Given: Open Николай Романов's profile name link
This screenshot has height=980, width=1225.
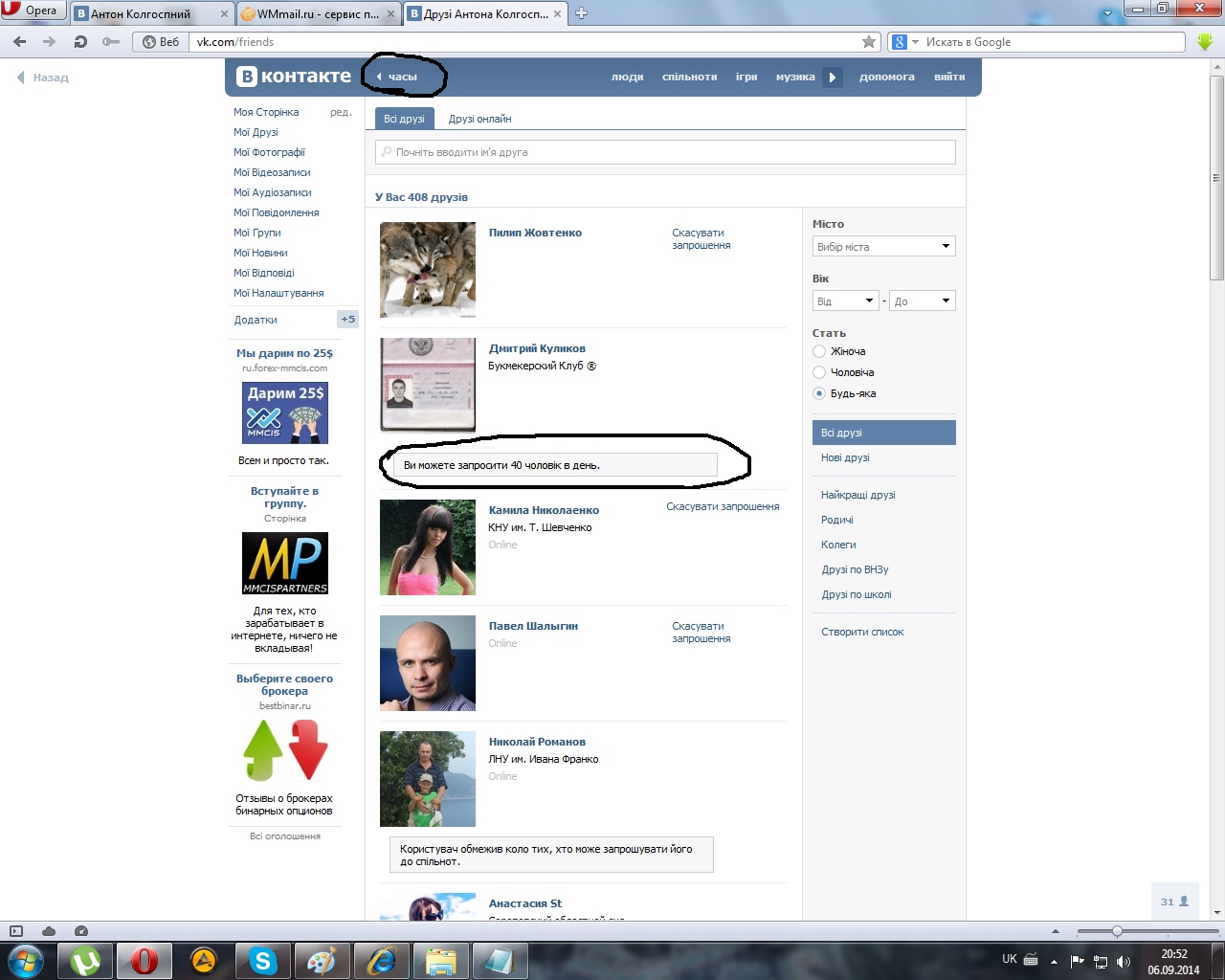Looking at the screenshot, I should tap(537, 742).
